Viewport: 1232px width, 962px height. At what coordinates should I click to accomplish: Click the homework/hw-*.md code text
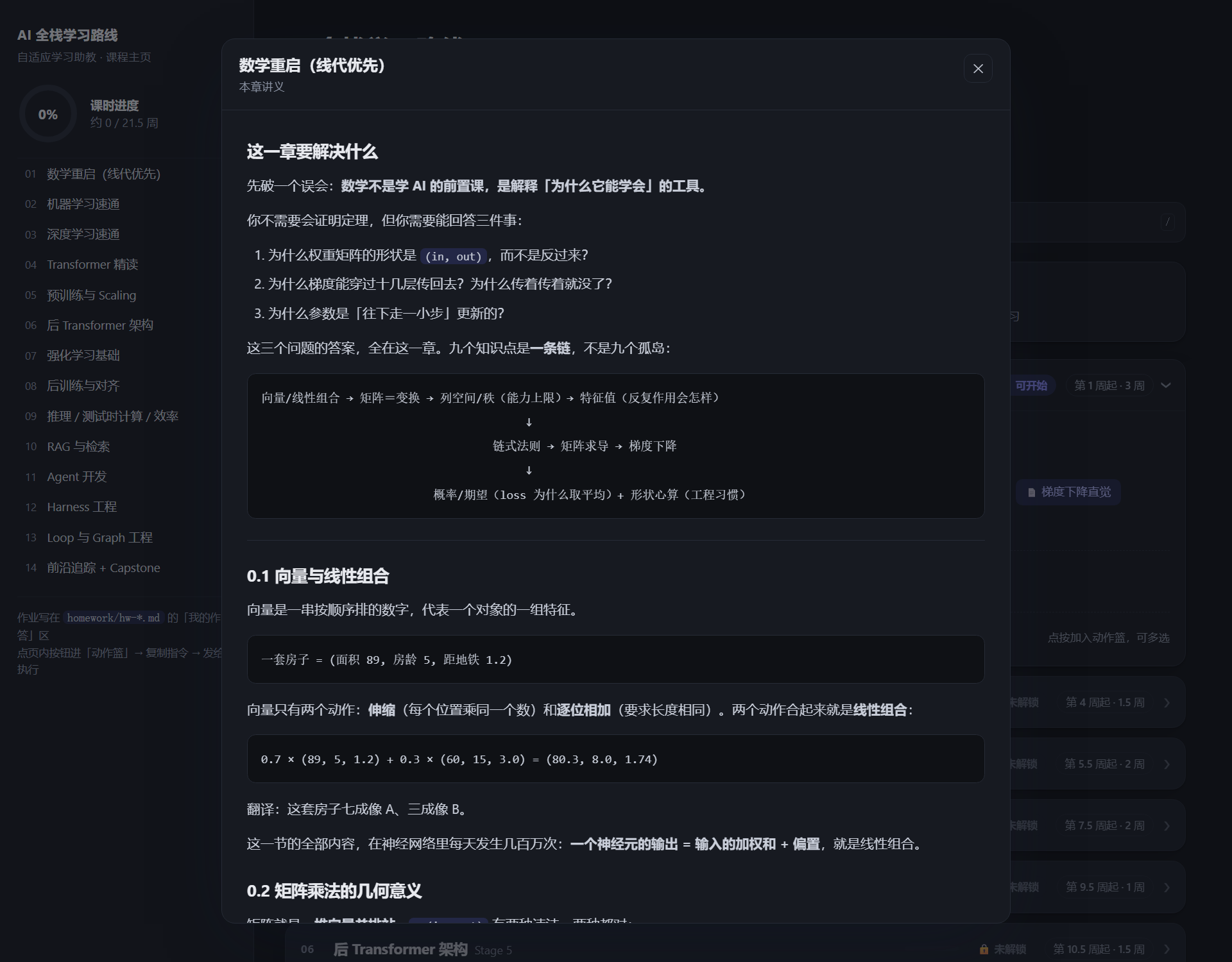coord(114,618)
